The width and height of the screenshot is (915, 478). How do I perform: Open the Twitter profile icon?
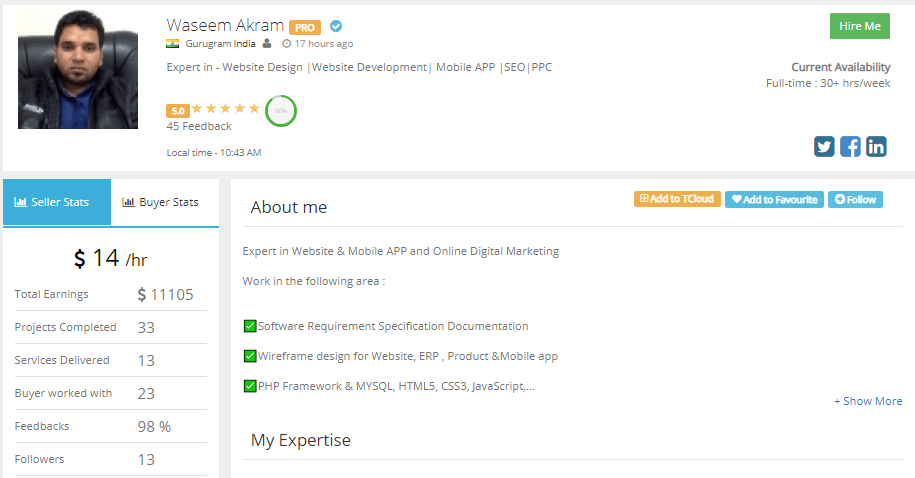[824, 146]
